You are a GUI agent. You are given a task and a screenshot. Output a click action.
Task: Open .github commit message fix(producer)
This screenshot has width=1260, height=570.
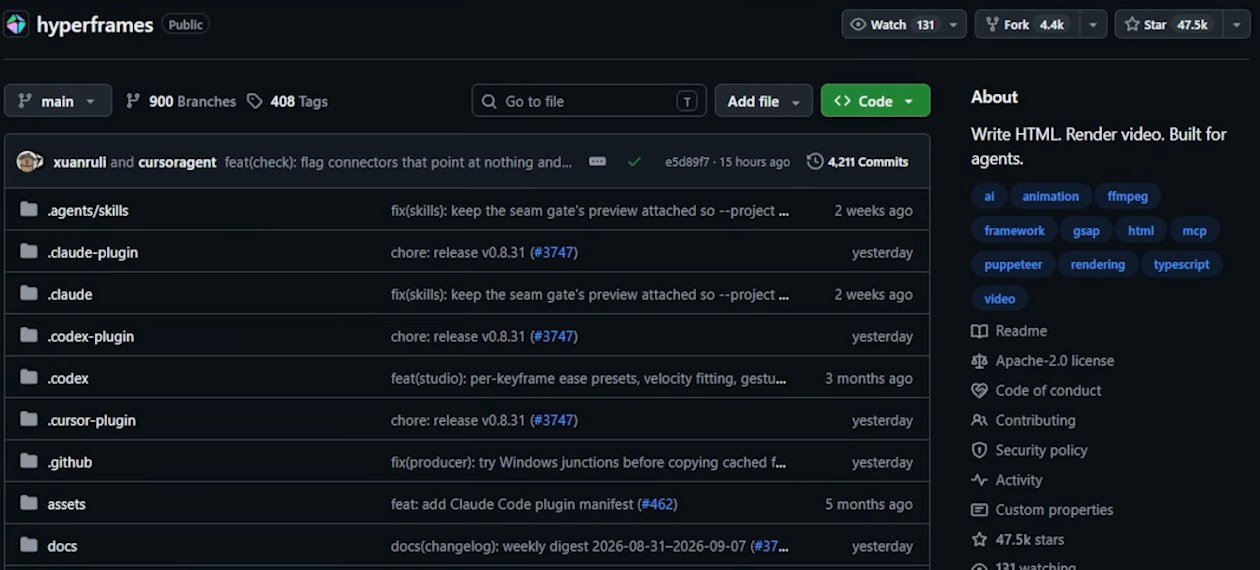pos(589,463)
